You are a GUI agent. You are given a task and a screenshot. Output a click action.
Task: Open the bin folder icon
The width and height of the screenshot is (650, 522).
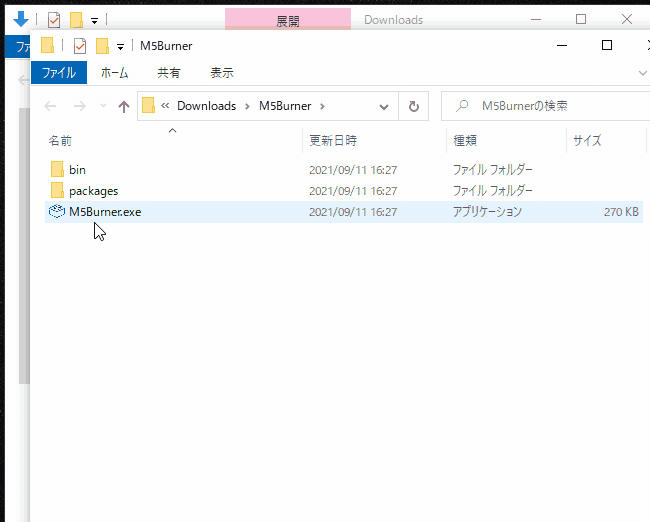[57, 170]
